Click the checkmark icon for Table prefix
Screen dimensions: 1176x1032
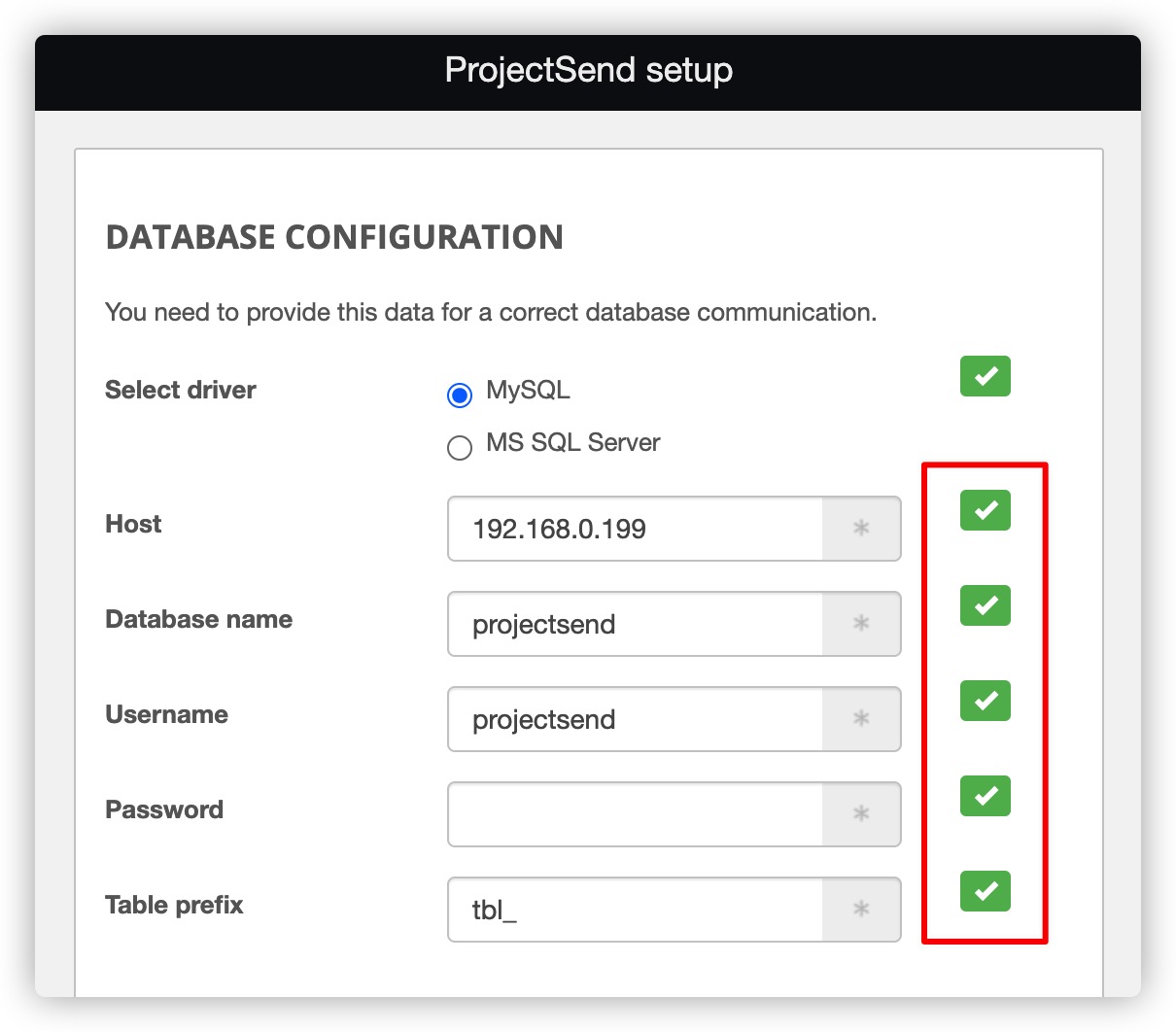coord(985,891)
